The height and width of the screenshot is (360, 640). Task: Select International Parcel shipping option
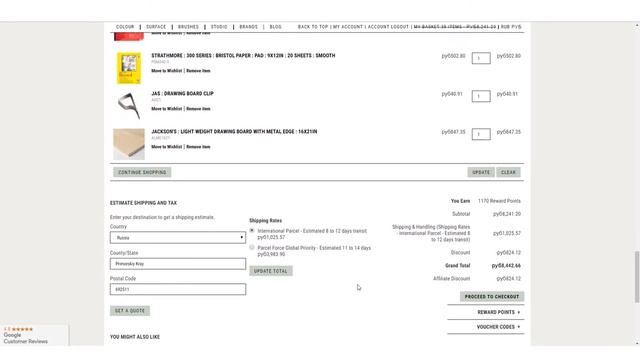(x=252, y=231)
